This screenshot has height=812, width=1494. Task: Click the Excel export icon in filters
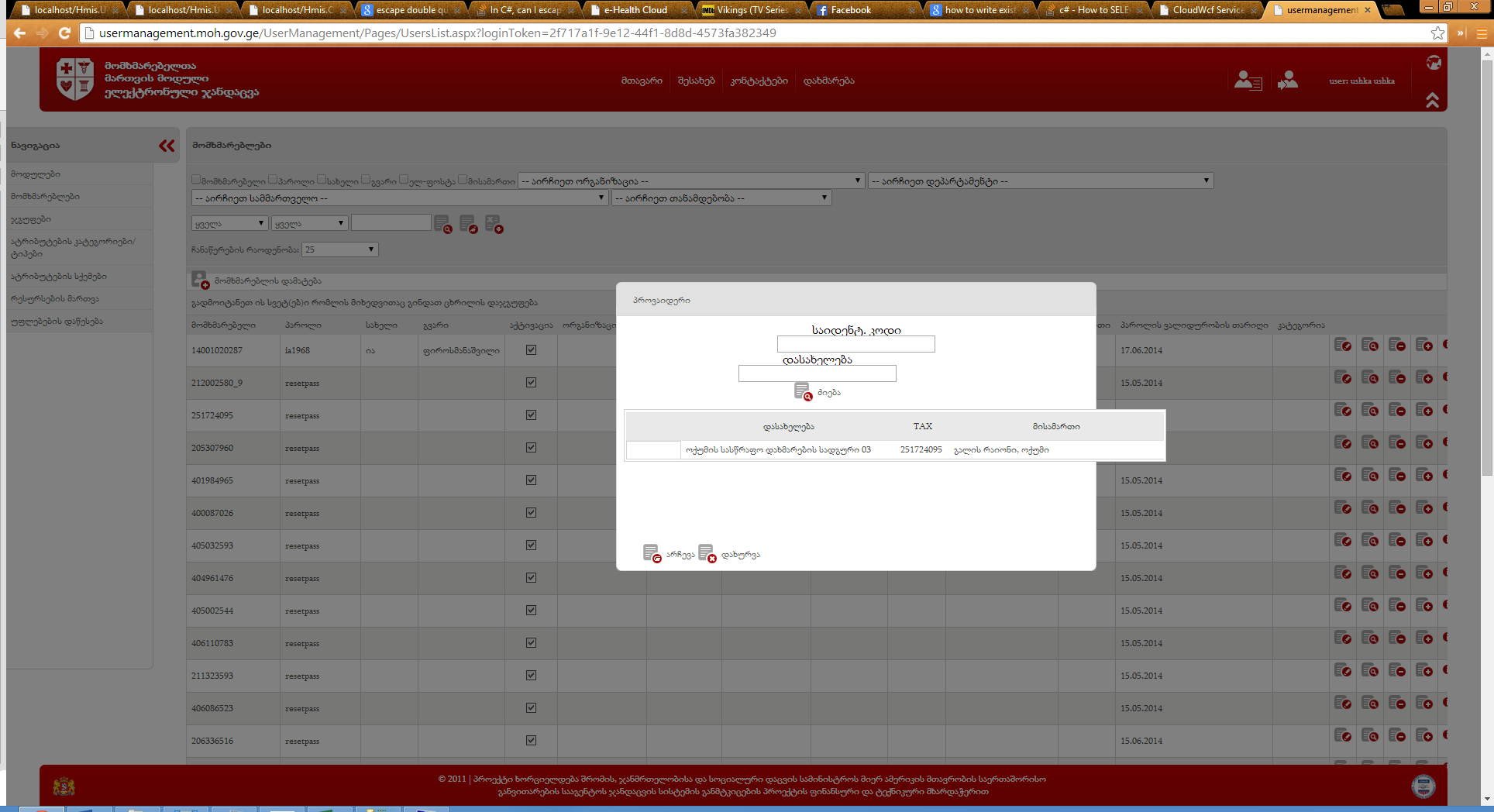click(494, 225)
